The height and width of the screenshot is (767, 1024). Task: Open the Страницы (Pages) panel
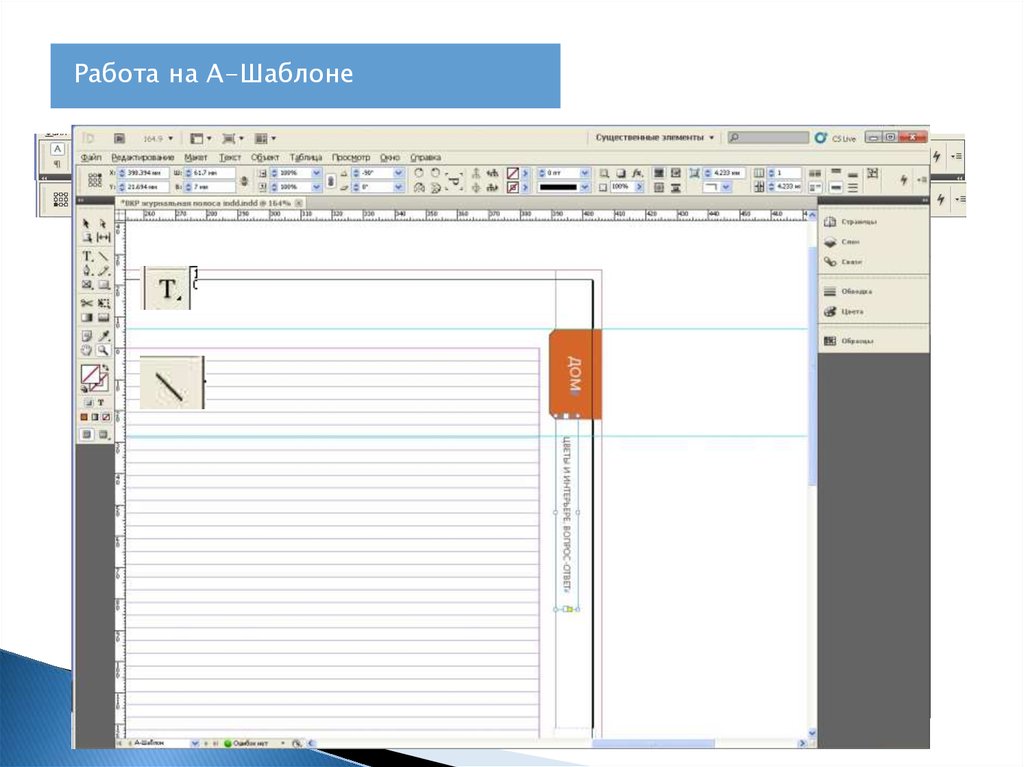[x=856, y=222]
